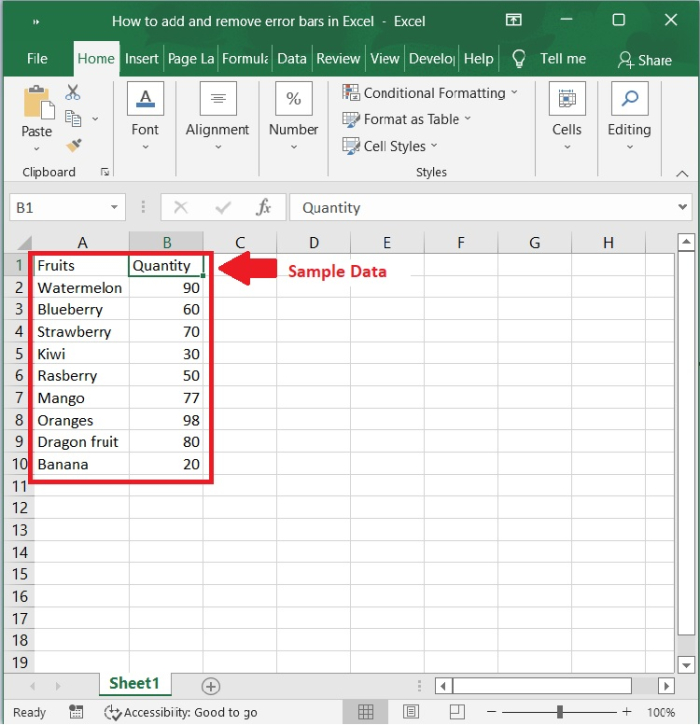This screenshot has width=700, height=725.
Task: Click the zoom in plus button
Action: [x=626, y=712]
